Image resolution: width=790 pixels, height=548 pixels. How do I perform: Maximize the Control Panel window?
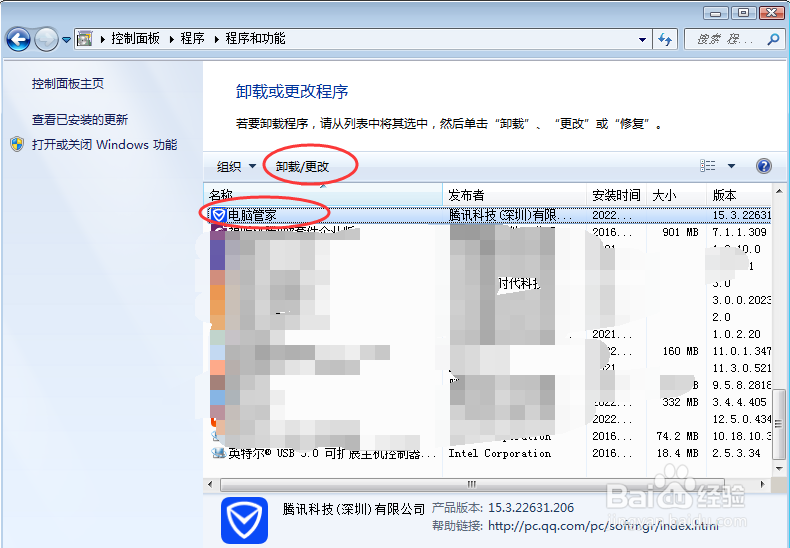743,13
